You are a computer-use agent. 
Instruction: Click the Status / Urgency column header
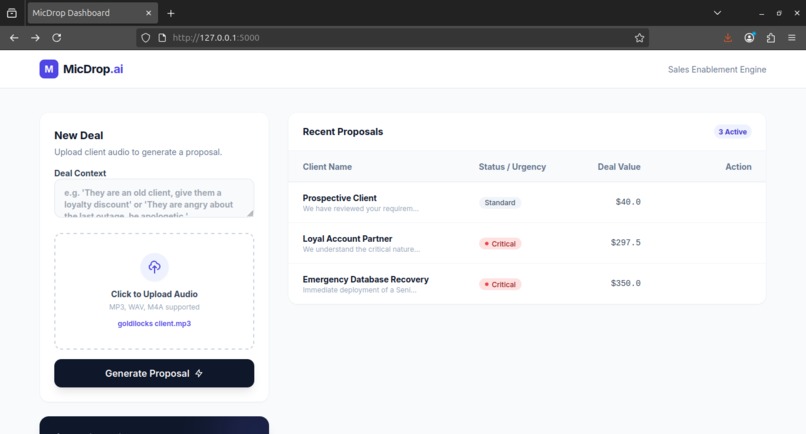click(x=512, y=167)
